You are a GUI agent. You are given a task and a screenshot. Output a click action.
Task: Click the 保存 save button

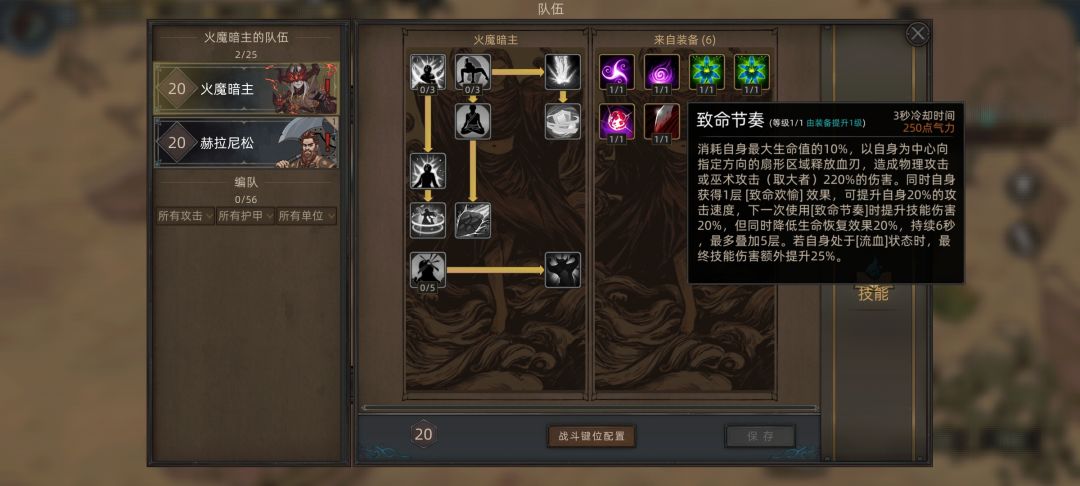[760, 436]
